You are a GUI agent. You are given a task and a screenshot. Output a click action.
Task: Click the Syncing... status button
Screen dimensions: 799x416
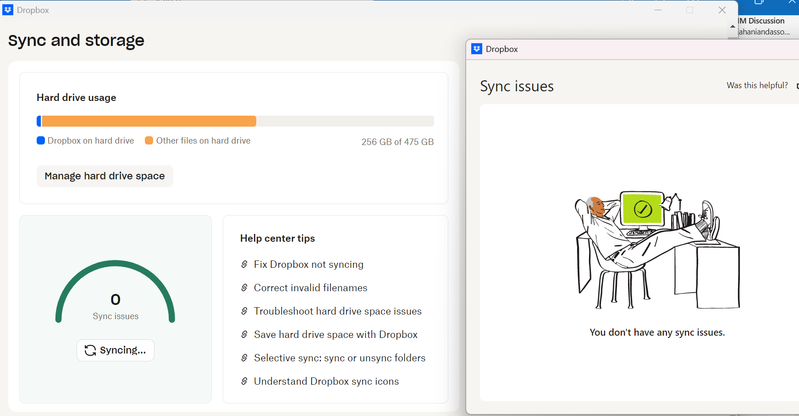(x=115, y=350)
